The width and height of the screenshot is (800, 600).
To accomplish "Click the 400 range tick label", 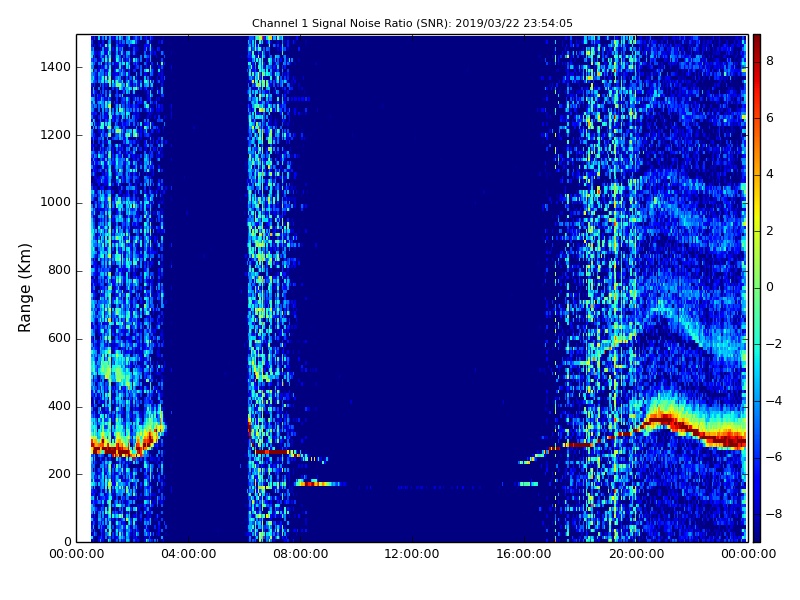I will [x=59, y=406].
